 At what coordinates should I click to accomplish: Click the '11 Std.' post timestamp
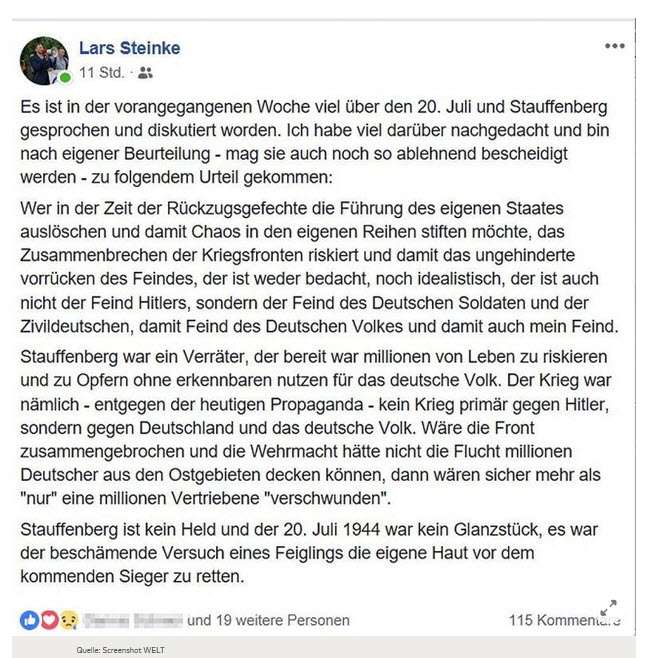click(x=101, y=72)
